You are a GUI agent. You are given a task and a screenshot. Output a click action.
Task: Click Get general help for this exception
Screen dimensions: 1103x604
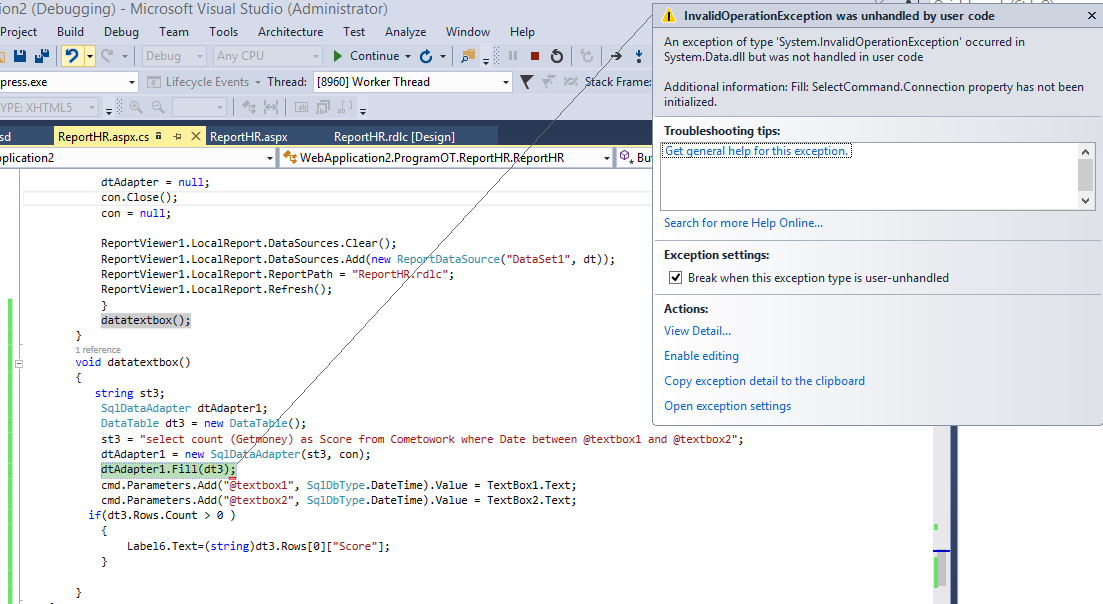[757, 151]
